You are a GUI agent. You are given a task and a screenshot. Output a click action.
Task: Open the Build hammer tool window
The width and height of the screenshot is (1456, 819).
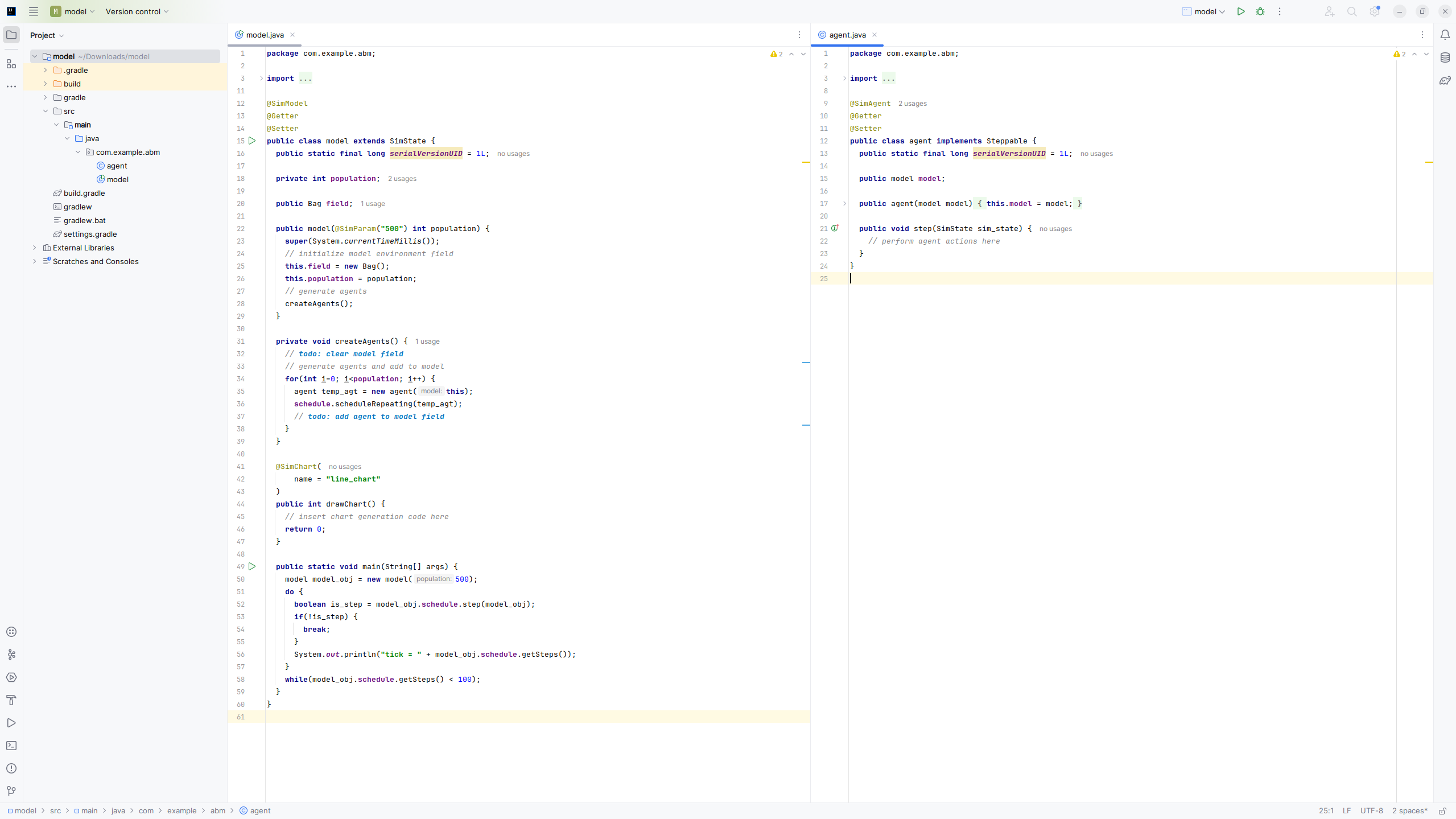[x=11, y=700]
